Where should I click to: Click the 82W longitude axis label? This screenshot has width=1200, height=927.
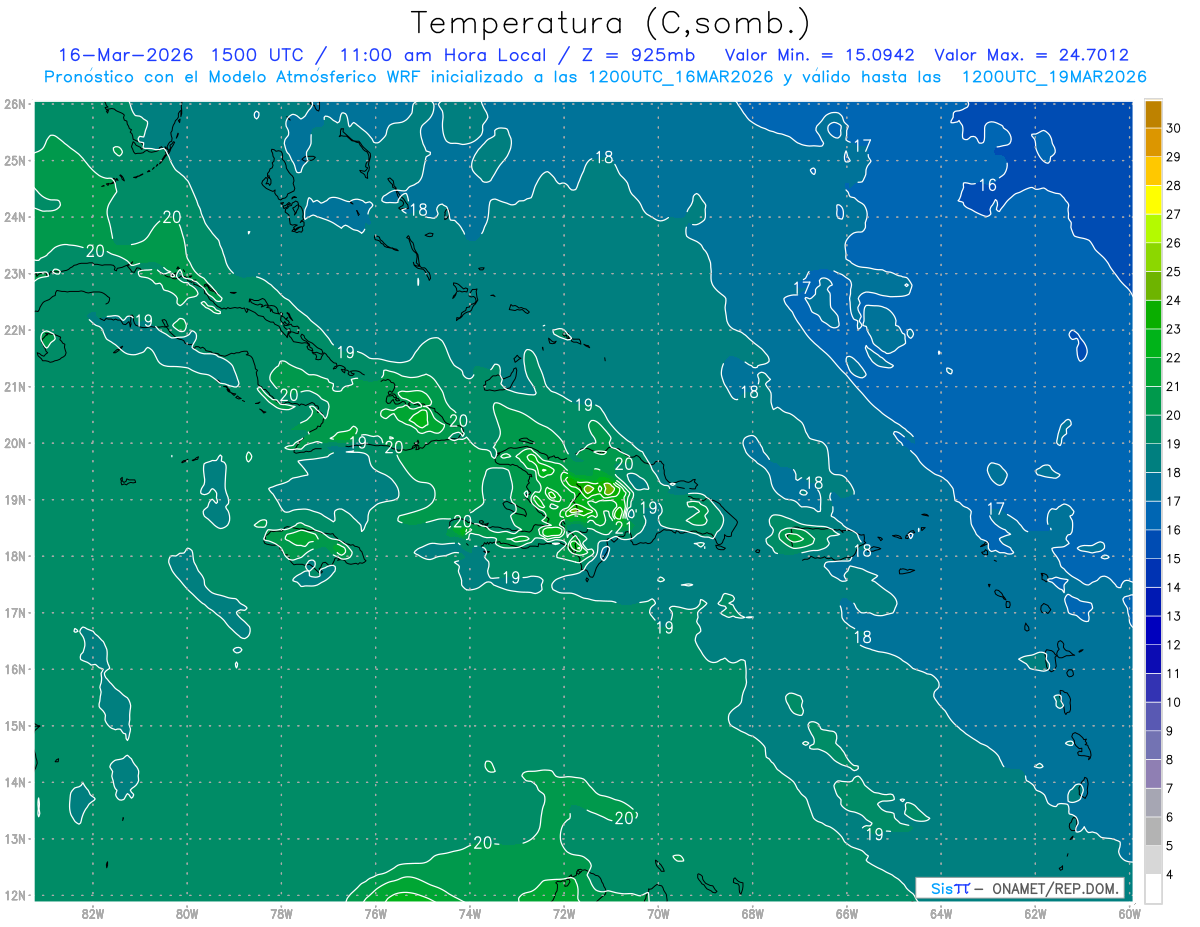point(93,912)
